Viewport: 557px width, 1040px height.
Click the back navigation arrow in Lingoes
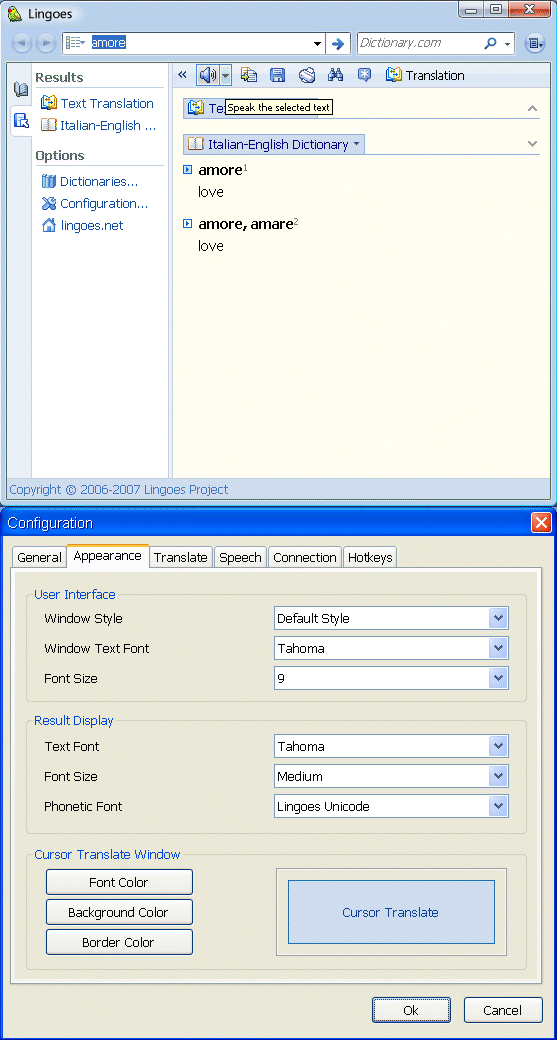click(23, 44)
